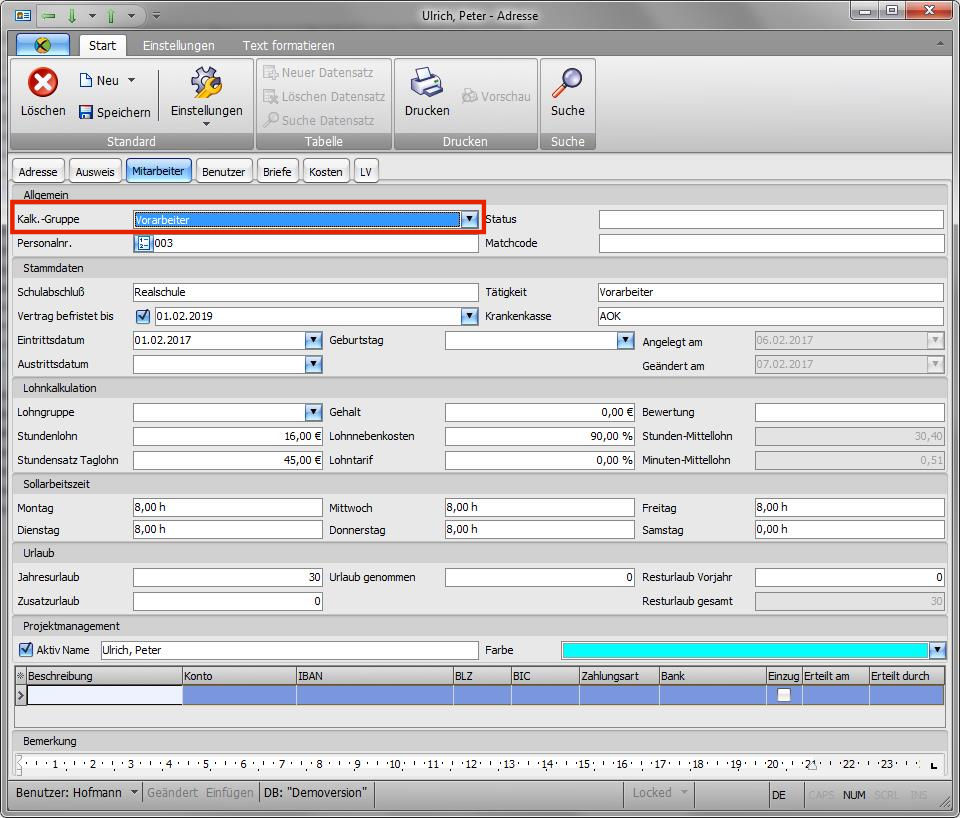Click the Matchcode input field
The image size is (960, 818).
(x=771, y=243)
